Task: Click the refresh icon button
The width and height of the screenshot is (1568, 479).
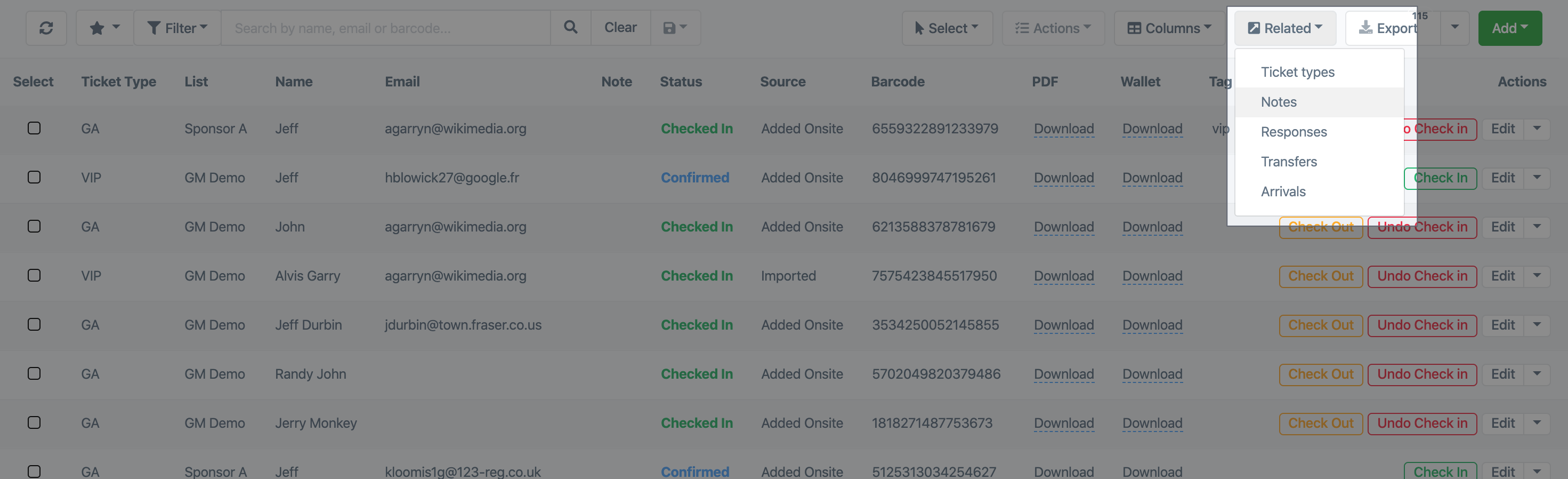Action: click(x=46, y=28)
